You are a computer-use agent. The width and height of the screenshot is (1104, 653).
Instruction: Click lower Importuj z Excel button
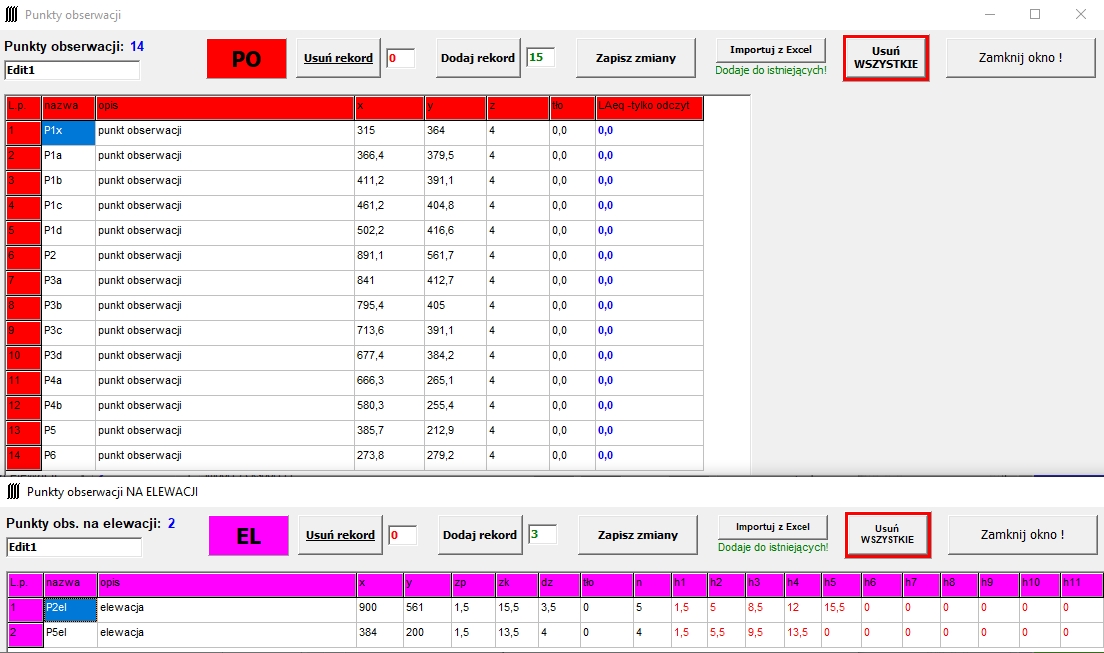point(772,526)
